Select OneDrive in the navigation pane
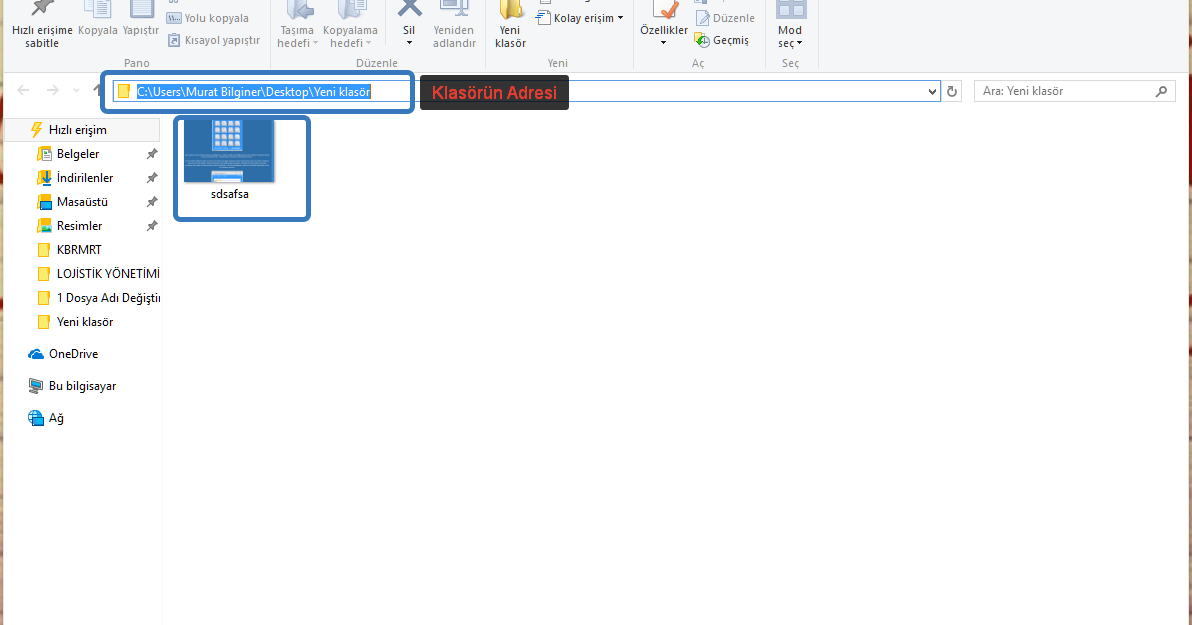Image resolution: width=1192 pixels, height=625 pixels. [71, 353]
